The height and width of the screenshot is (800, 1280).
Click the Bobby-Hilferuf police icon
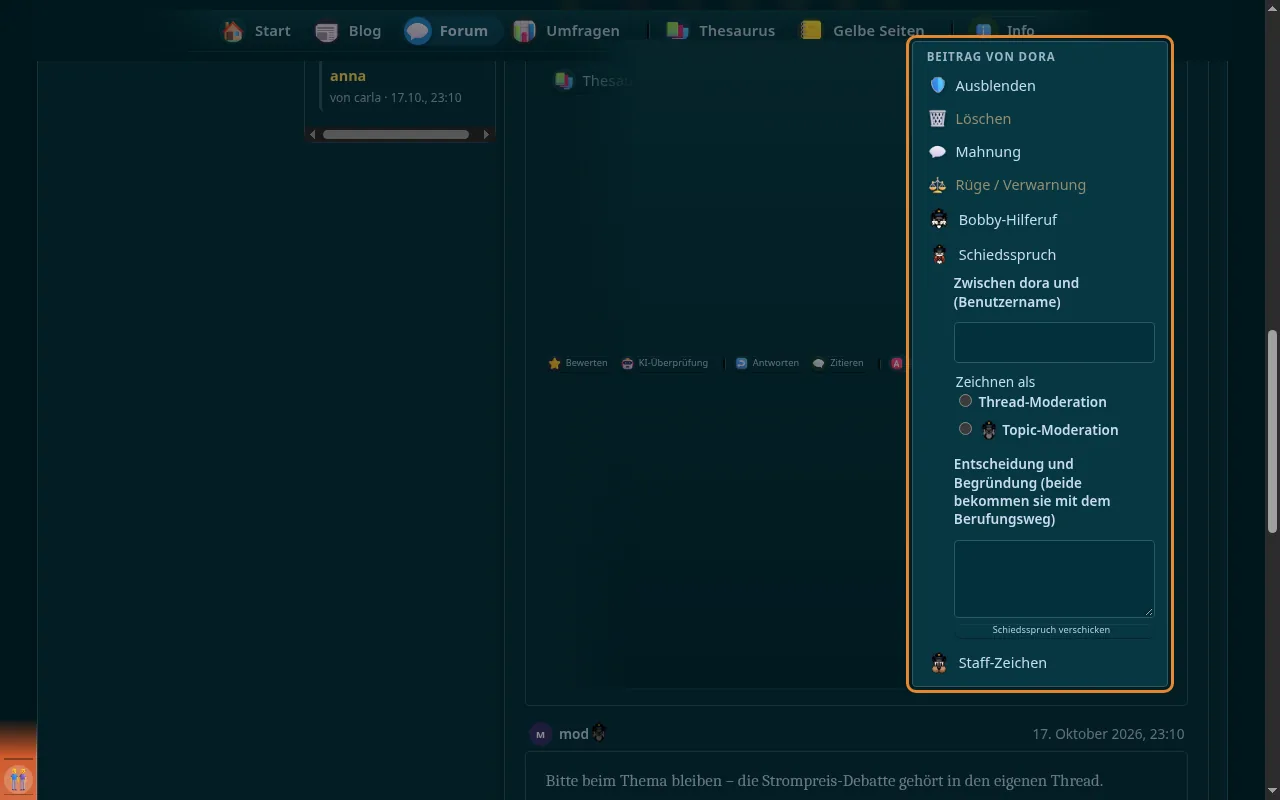tap(939, 219)
